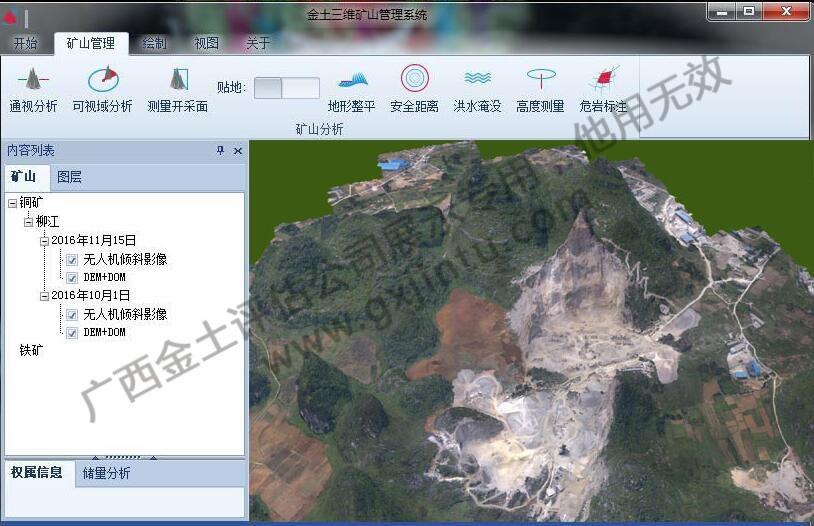Viewport: 814px width, 526px height.
Task: Collapse the 铜矿 tree node
Action: pos(12,204)
